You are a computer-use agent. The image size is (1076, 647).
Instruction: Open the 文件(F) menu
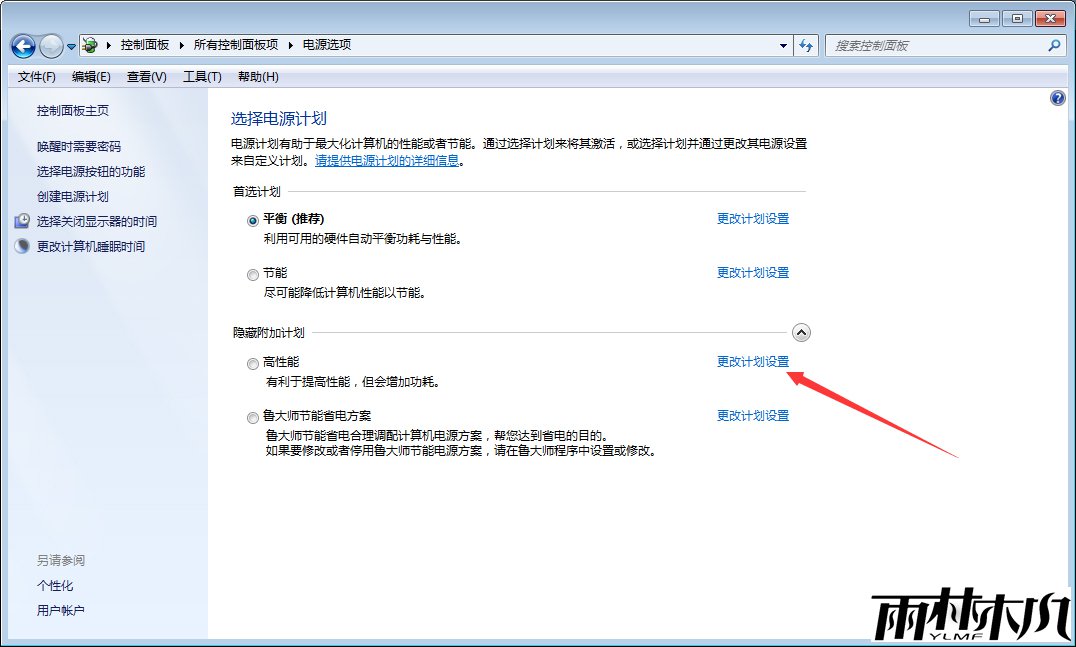[x=37, y=77]
